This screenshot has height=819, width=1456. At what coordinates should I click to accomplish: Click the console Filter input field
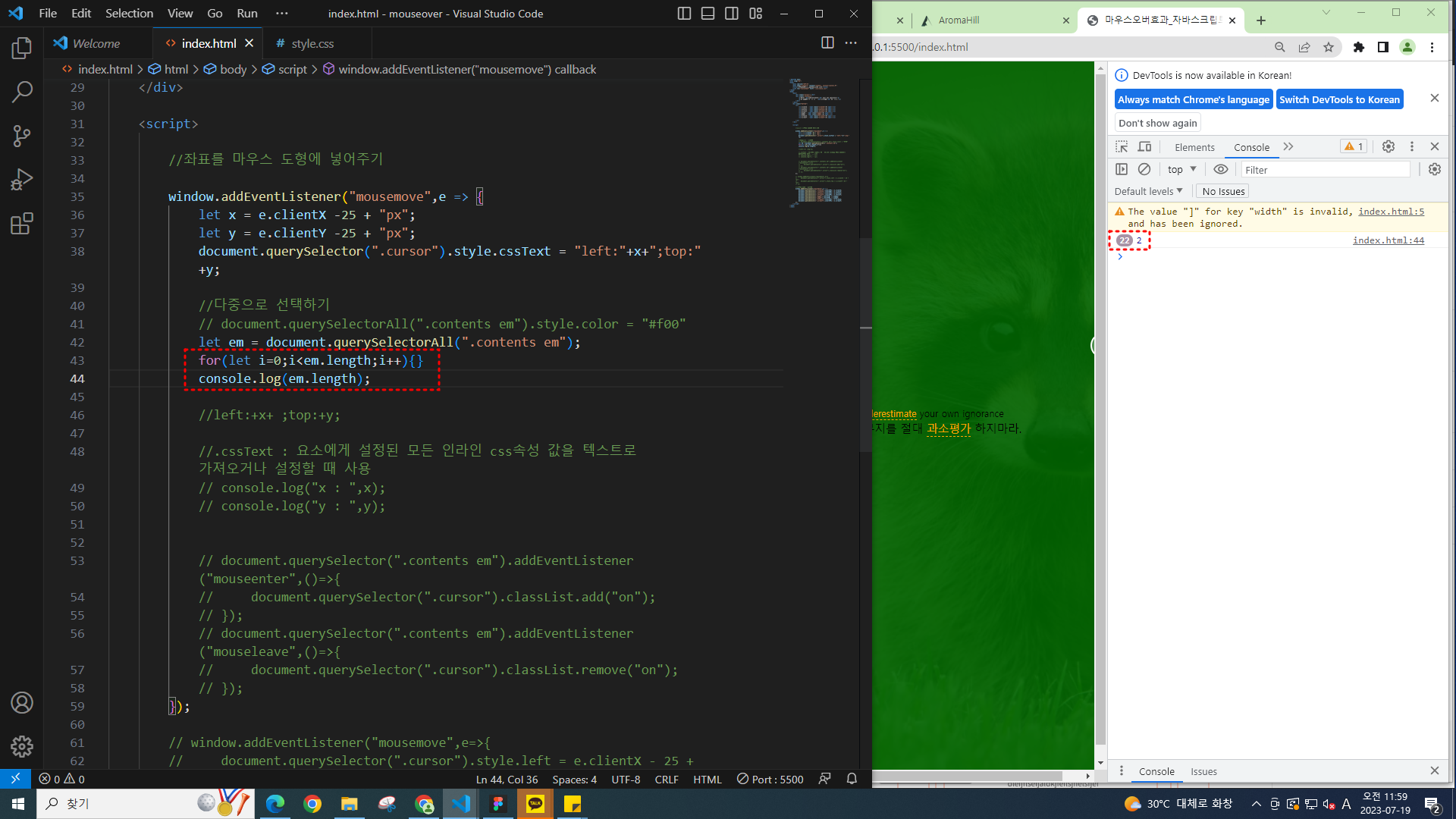[1325, 170]
